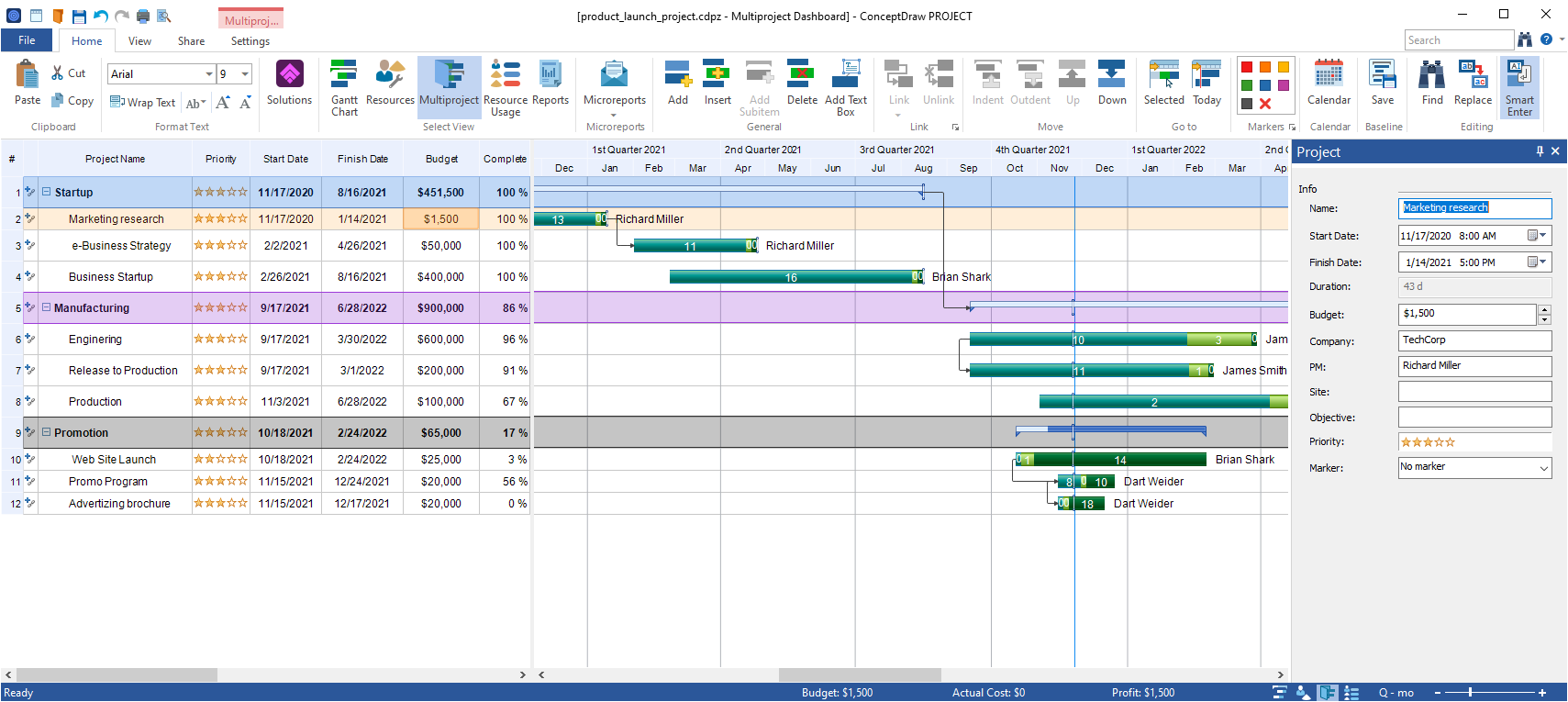Decrease font size with small A icon
Screen dimensions: 1568x702
pos(245,102)
